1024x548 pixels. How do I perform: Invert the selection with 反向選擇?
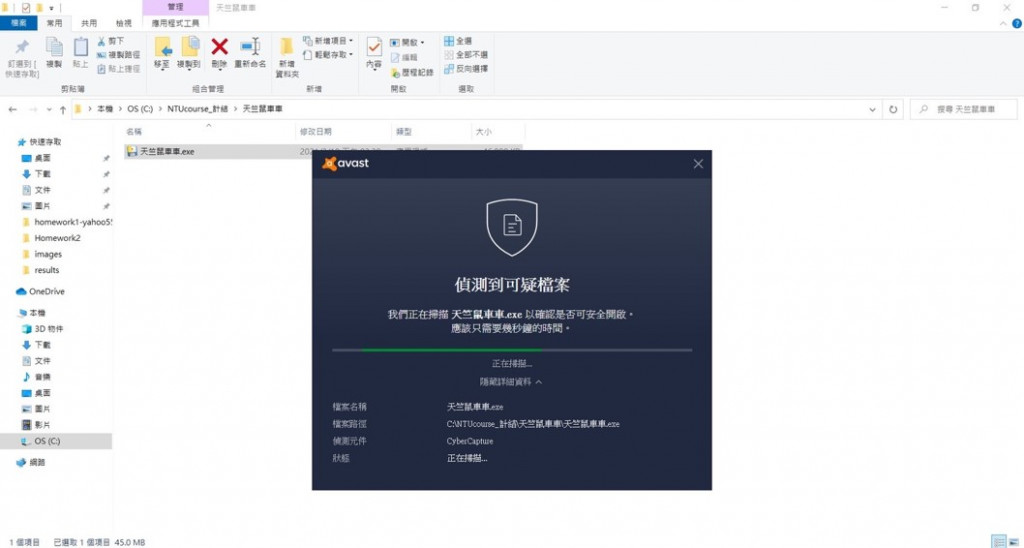[x=466, y=69]
